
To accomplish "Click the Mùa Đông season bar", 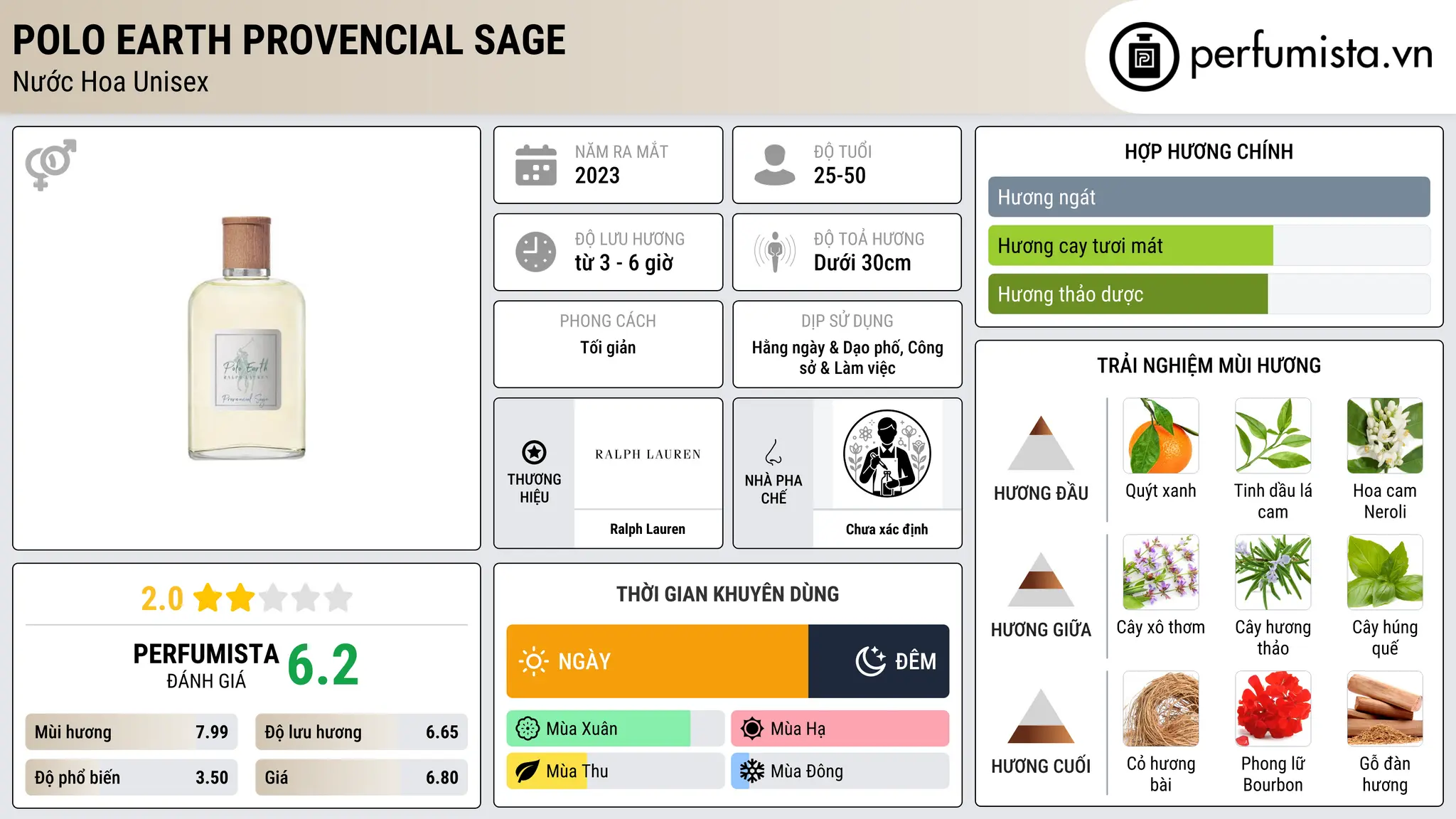I will 840,771.
